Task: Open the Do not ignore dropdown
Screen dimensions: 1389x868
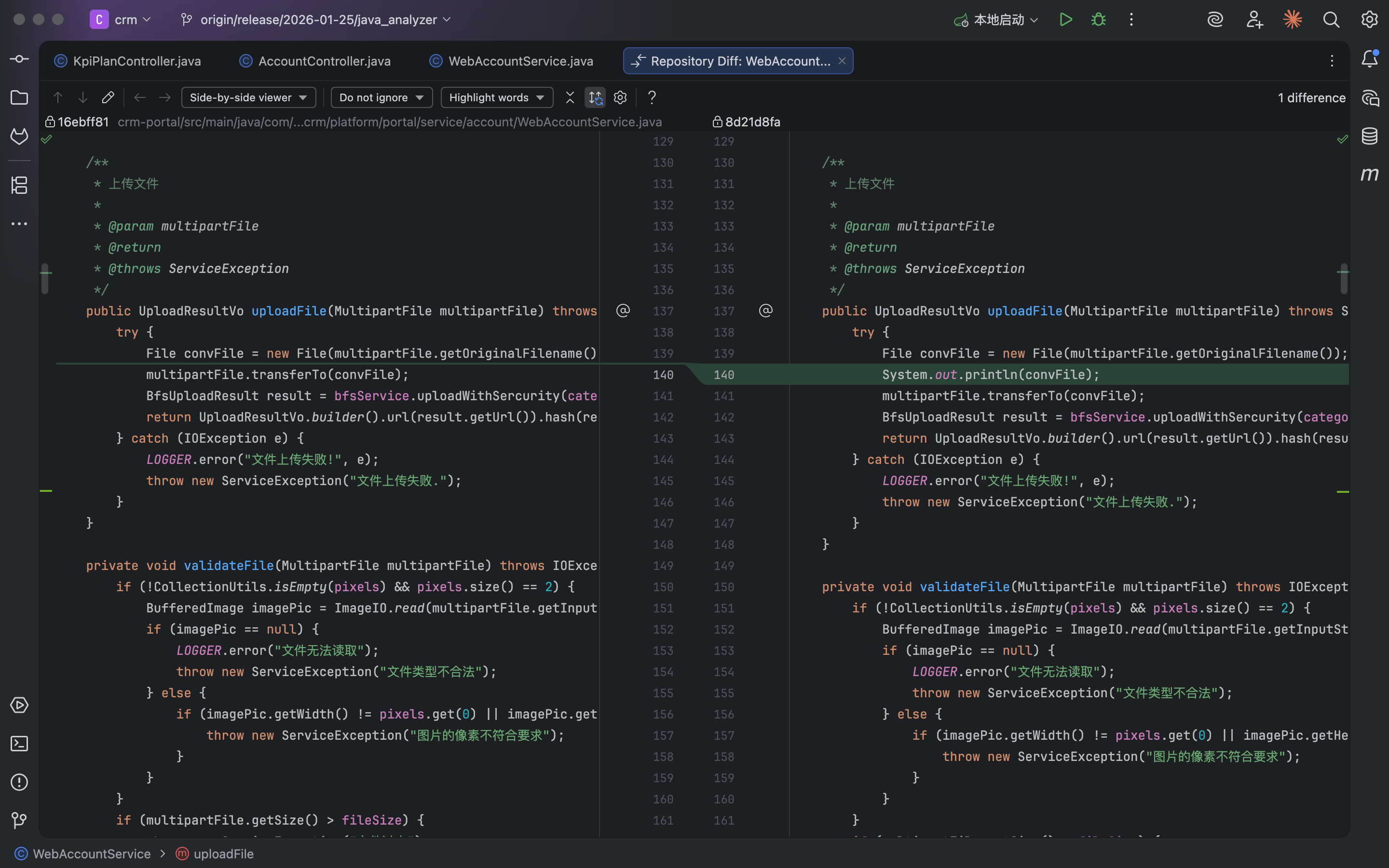Action: point(381,97)
